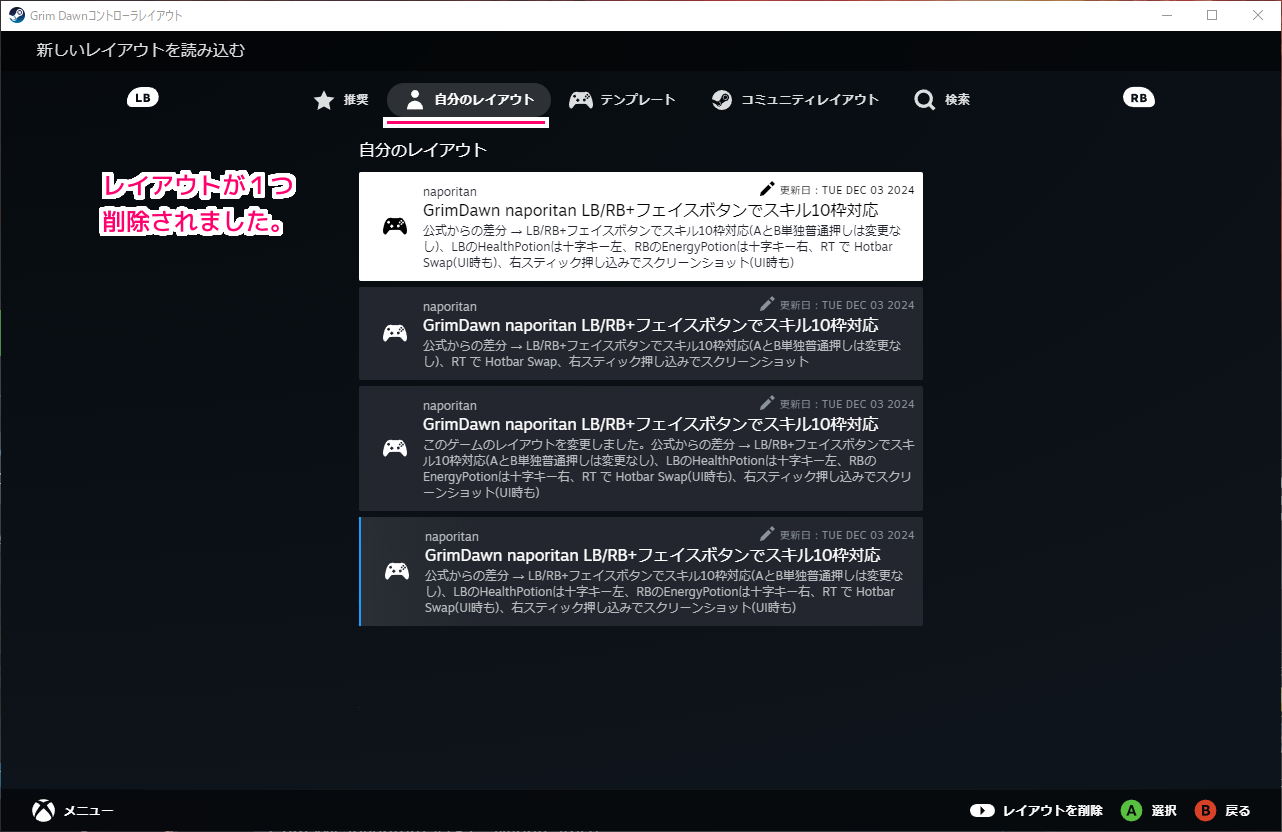
Task: Click the 自分のレイアウト section heading
Action: (423, 151)
